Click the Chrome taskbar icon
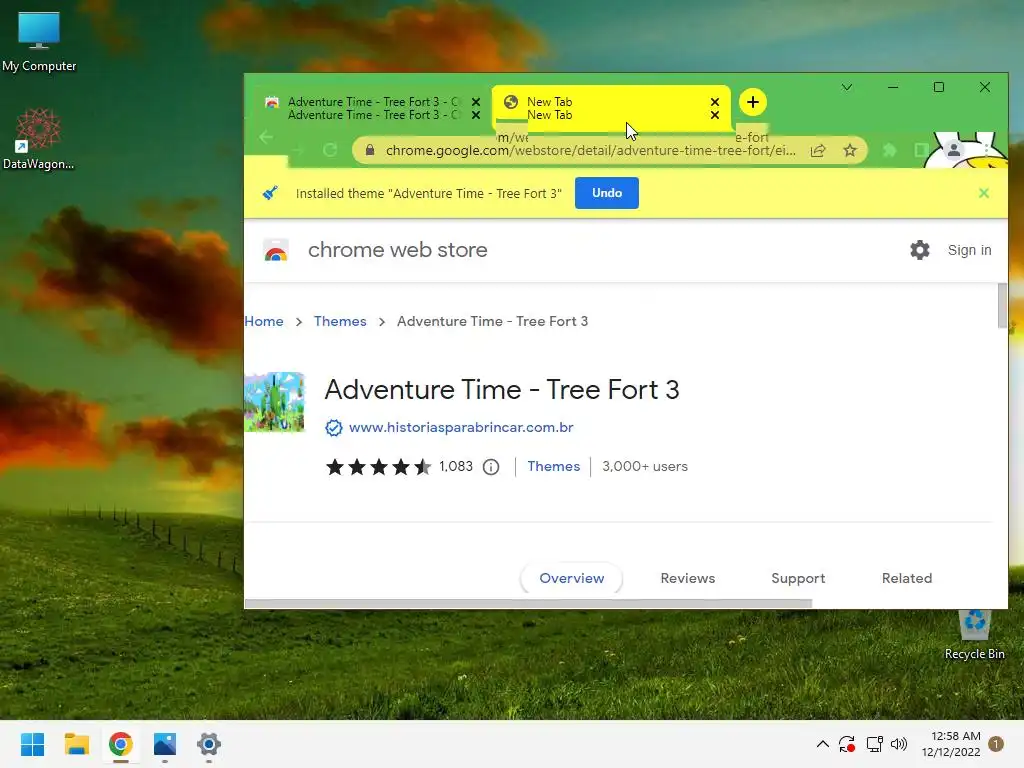This screenshot has height=768, width=1024. click(x=121, y=744)
